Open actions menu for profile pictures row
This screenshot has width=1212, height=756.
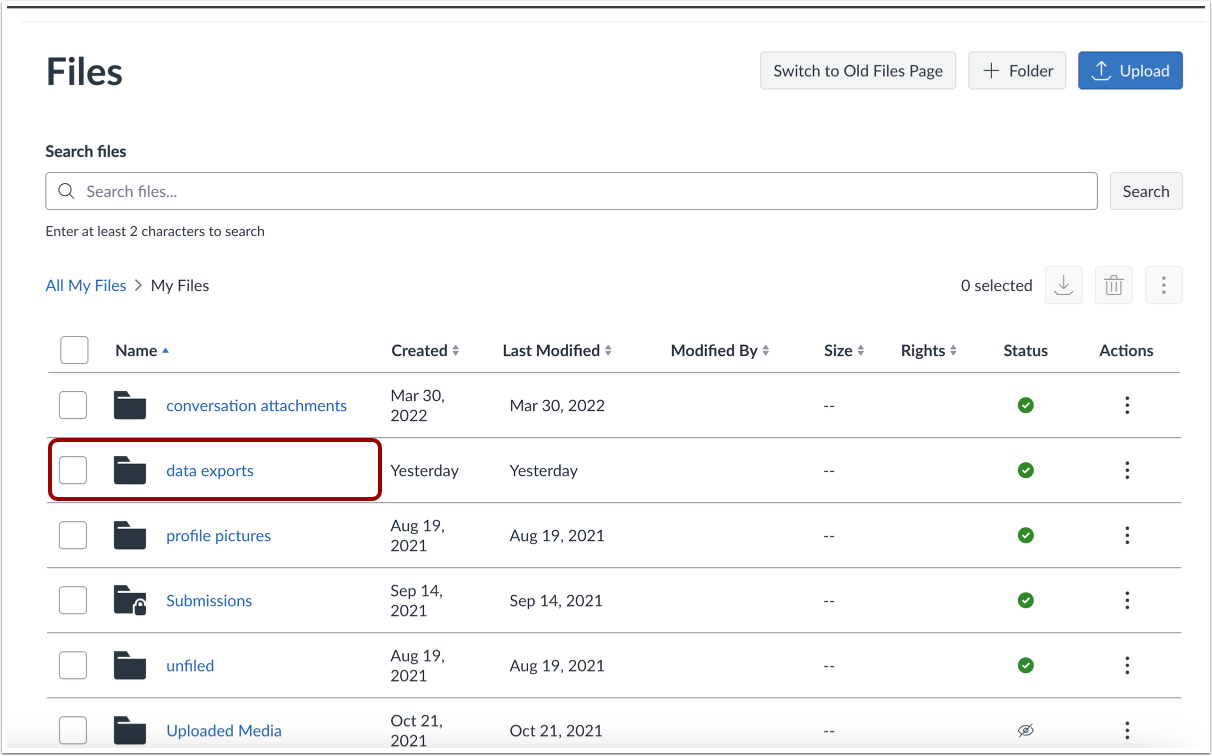1127,535
